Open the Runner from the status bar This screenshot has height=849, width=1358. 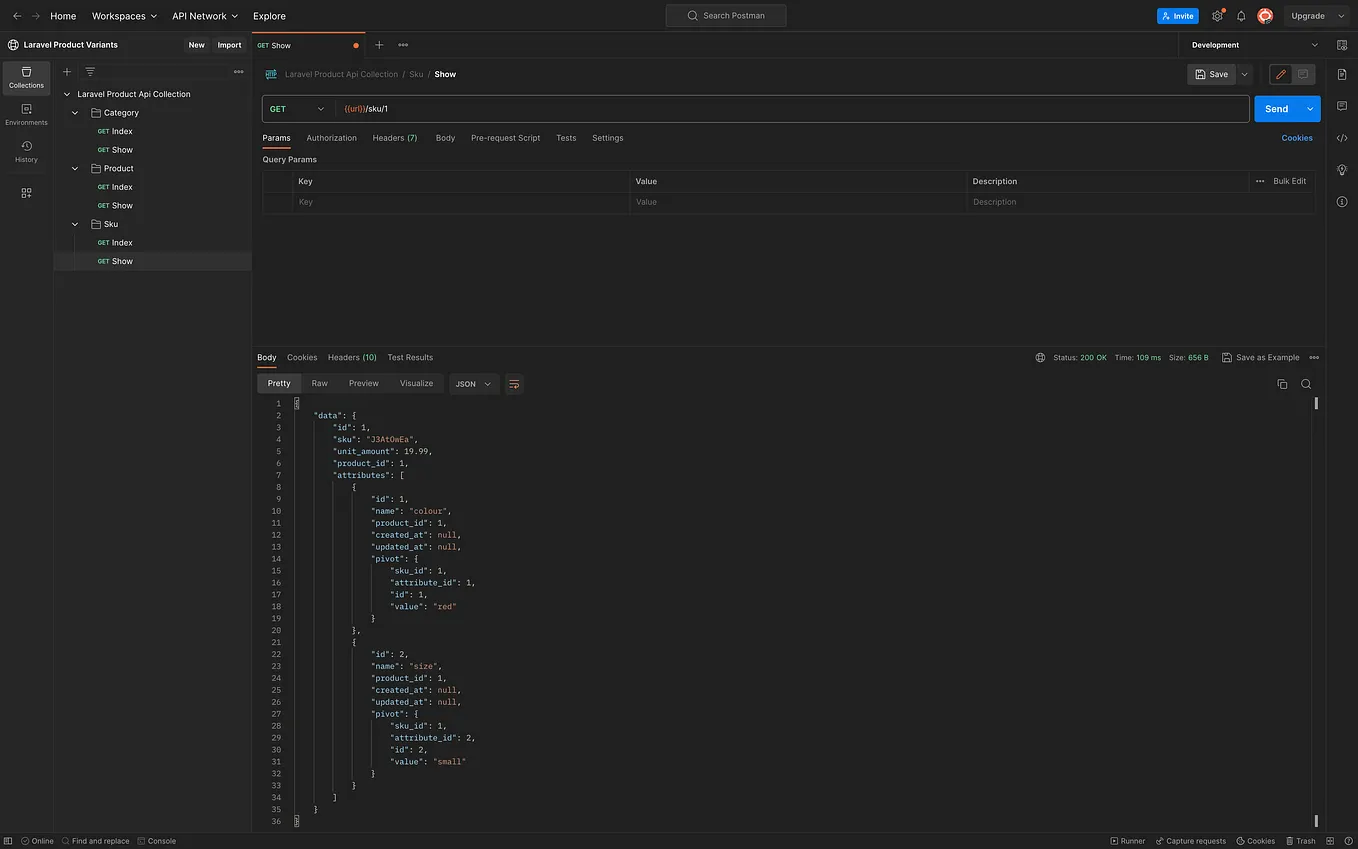tap(1128, 841)
